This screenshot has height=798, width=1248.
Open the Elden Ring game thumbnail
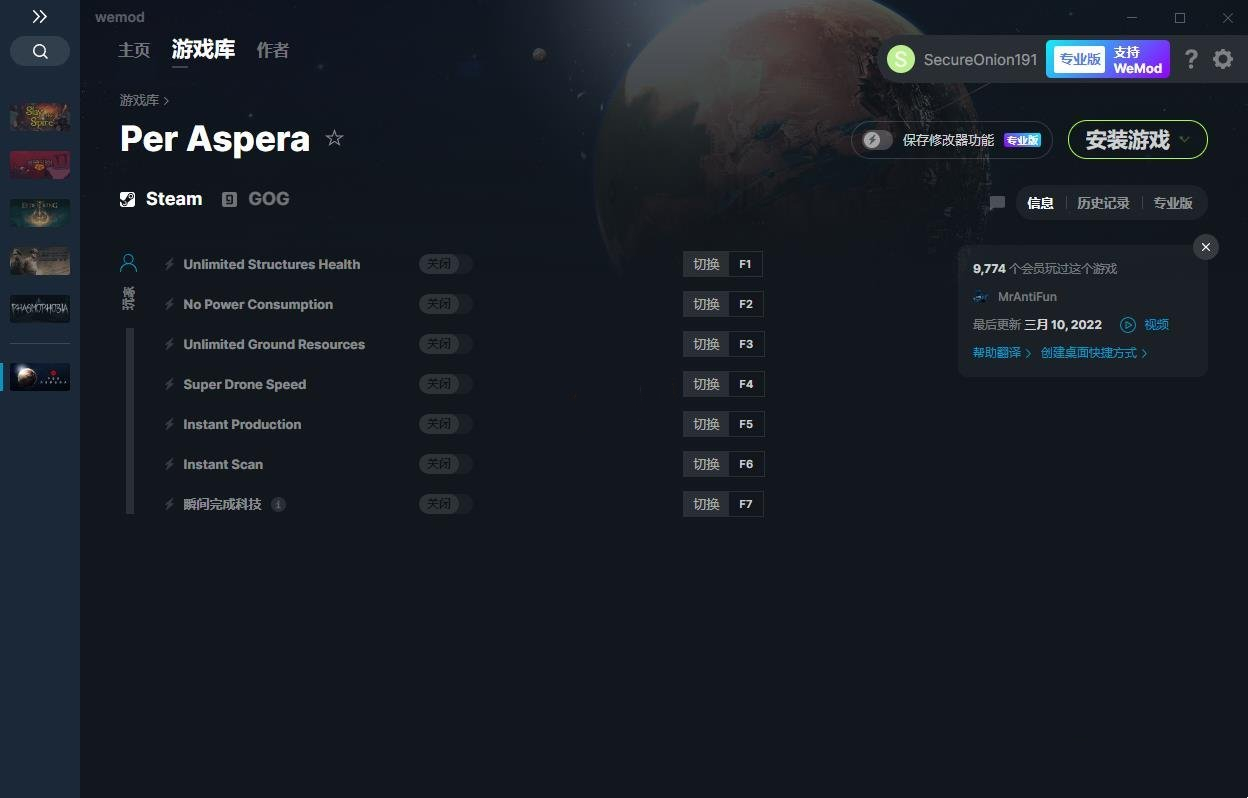[x=40, y=213]
